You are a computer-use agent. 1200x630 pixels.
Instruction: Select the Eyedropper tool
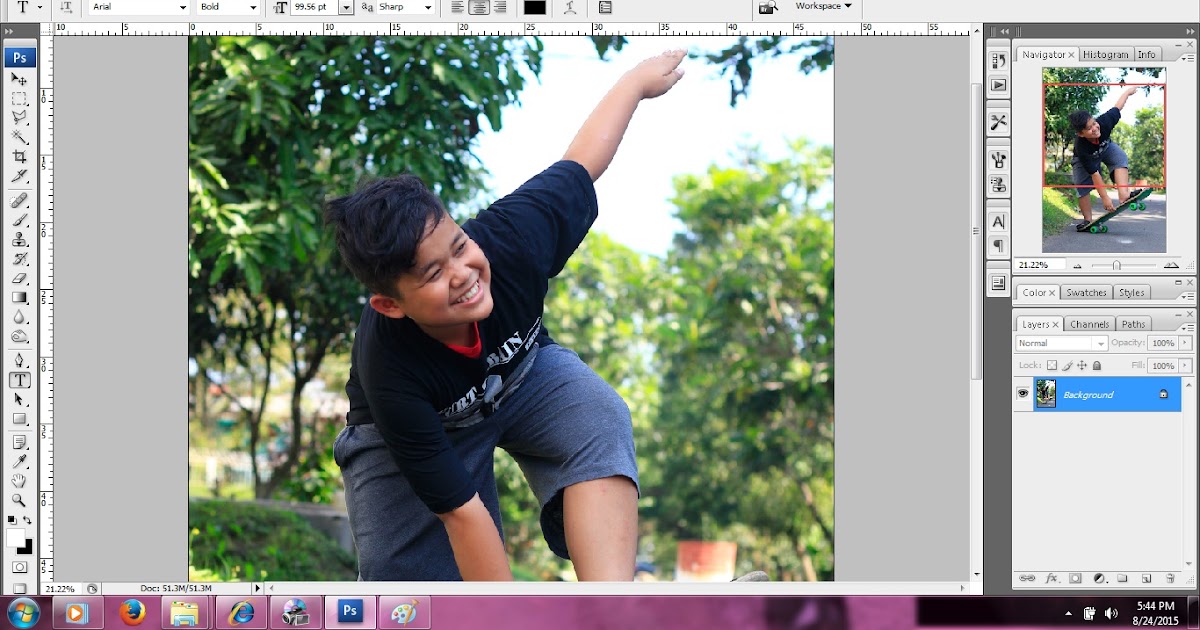pos(19,461)
